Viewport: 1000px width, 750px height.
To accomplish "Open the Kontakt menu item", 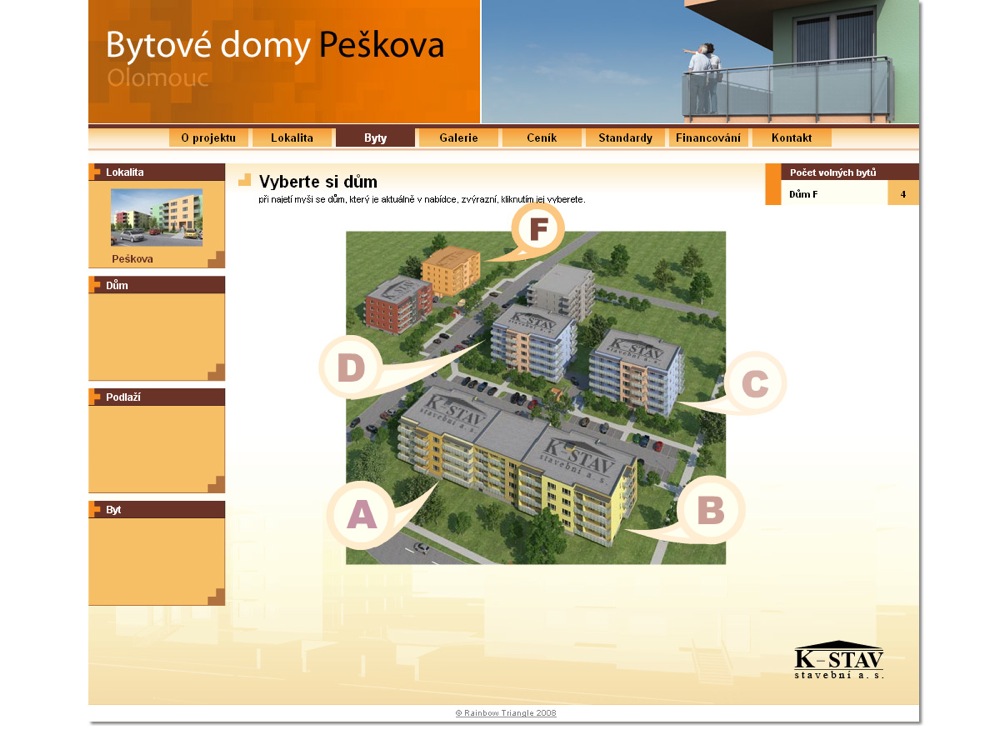I will [x=791, y=138].
